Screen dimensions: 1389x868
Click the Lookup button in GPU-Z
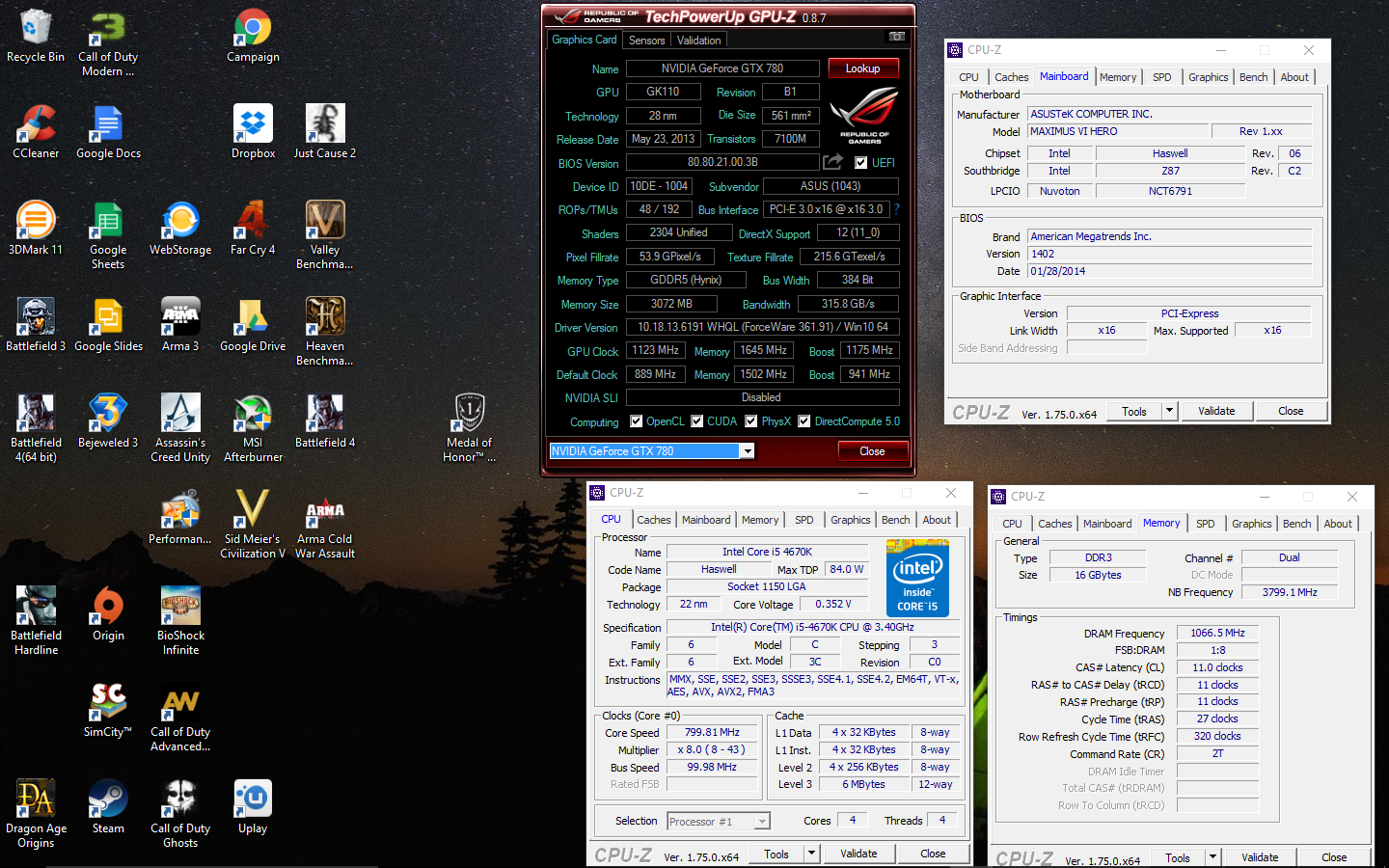[862, 68]
